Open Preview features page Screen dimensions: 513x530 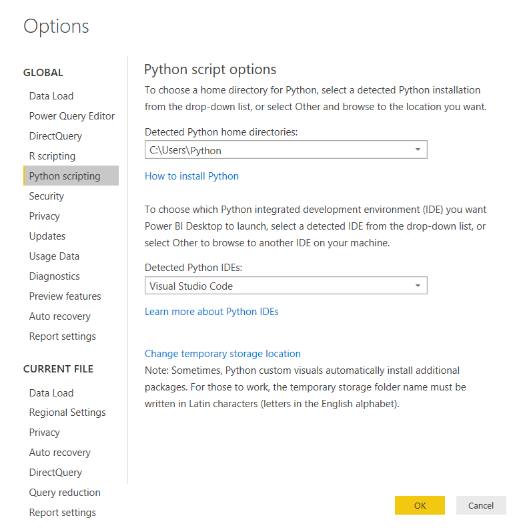pyautogui.click(x=65, y=296)
